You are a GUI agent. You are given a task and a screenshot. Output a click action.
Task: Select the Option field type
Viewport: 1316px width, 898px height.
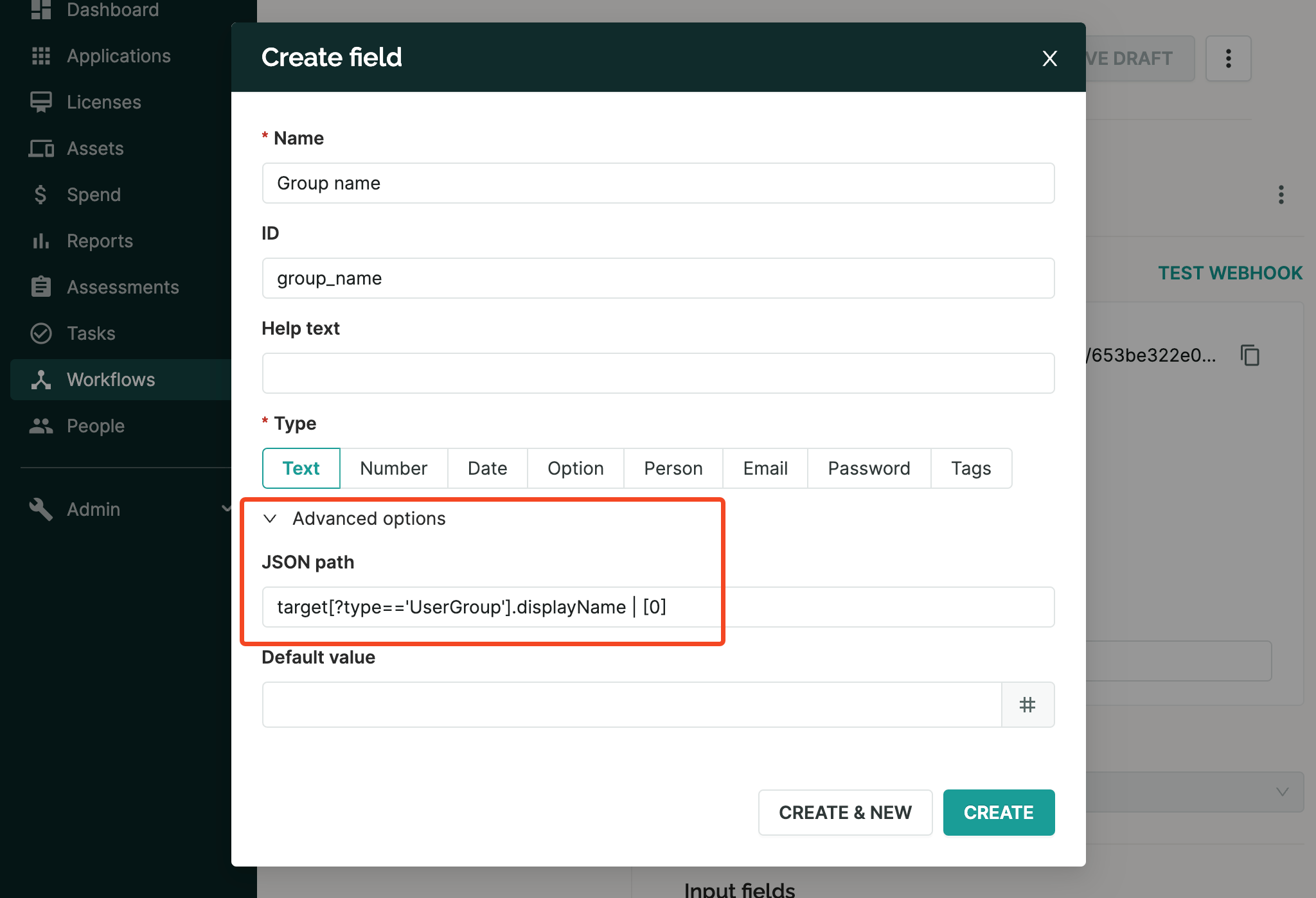tap(576, 468)
